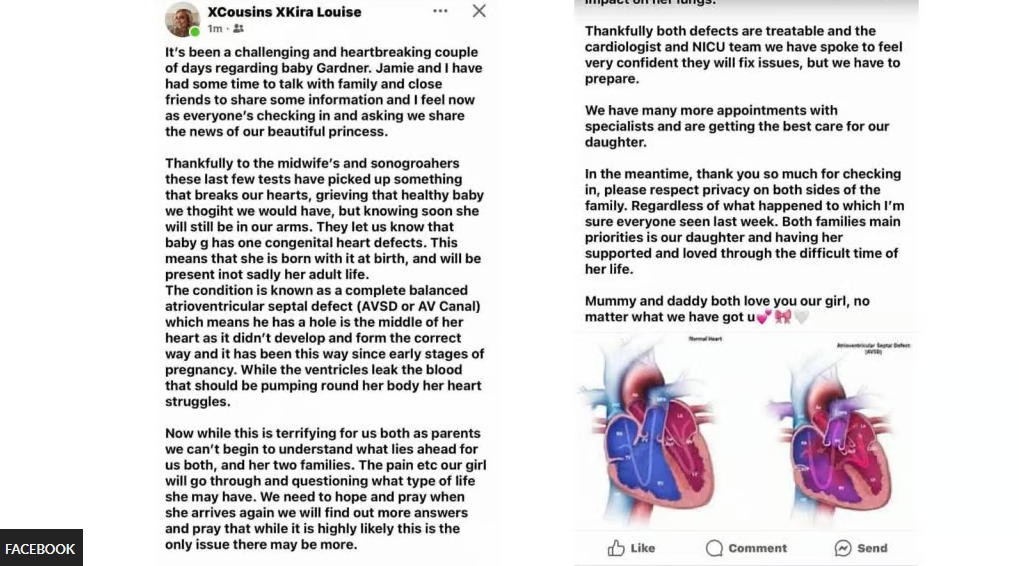Click the pink ribbon bow emoji

782,318
